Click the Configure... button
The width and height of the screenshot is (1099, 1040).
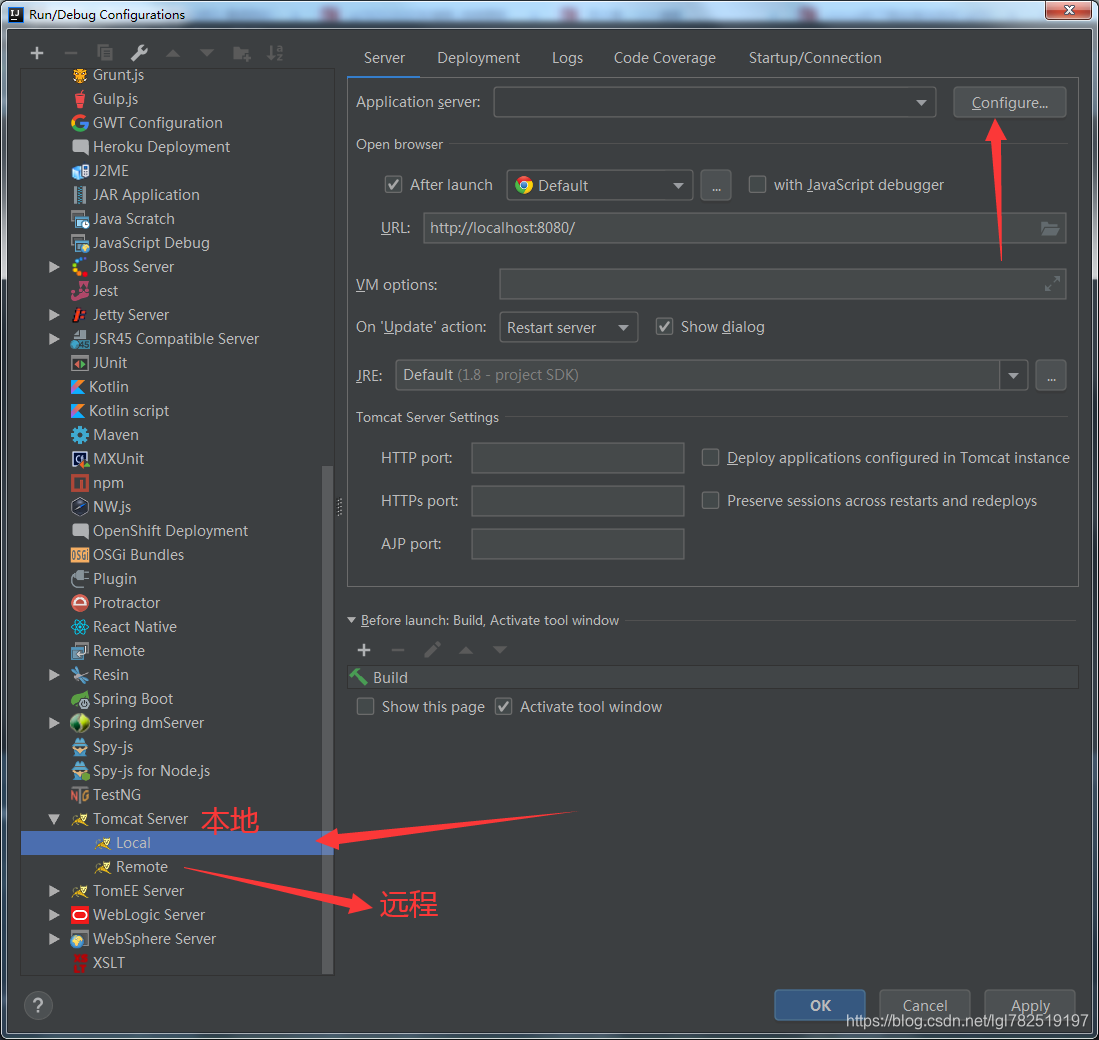1009,102
